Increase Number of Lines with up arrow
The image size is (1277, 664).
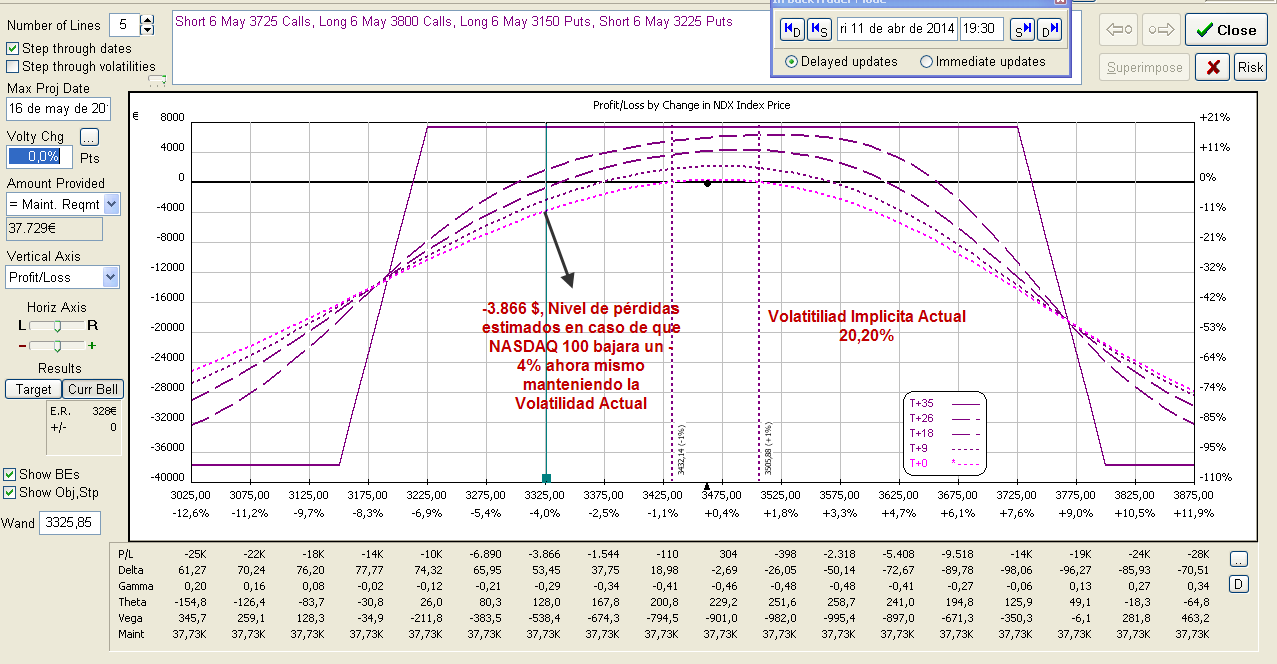click(148, 19)
